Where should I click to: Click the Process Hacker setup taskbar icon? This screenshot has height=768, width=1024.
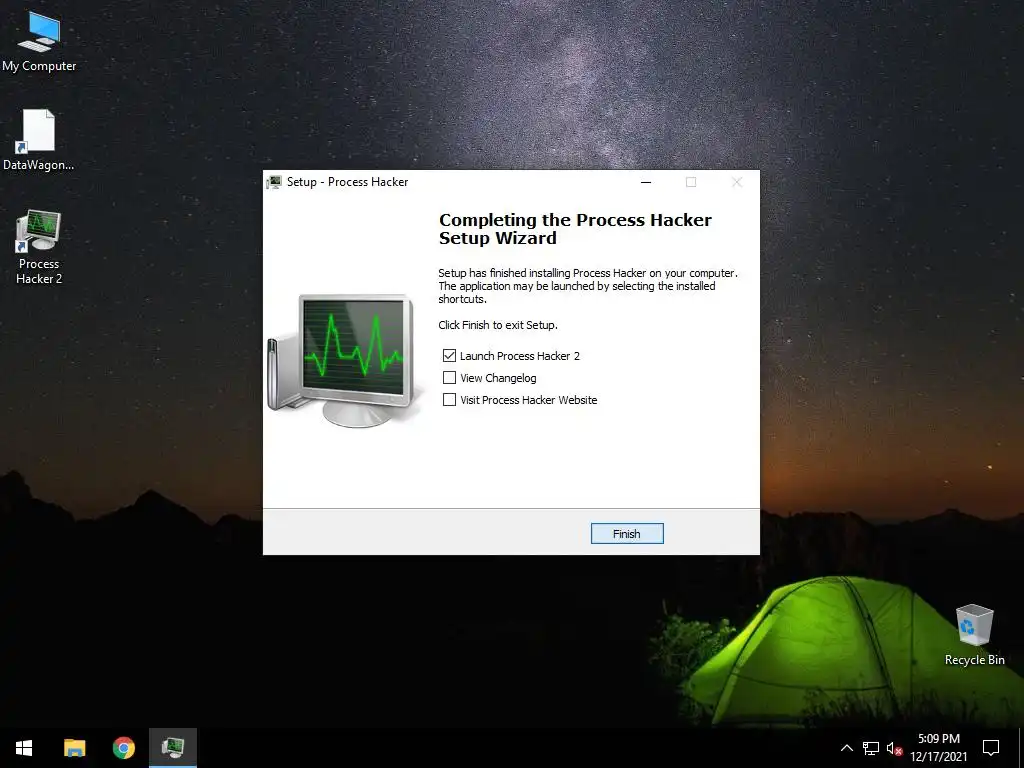point(173,748)
